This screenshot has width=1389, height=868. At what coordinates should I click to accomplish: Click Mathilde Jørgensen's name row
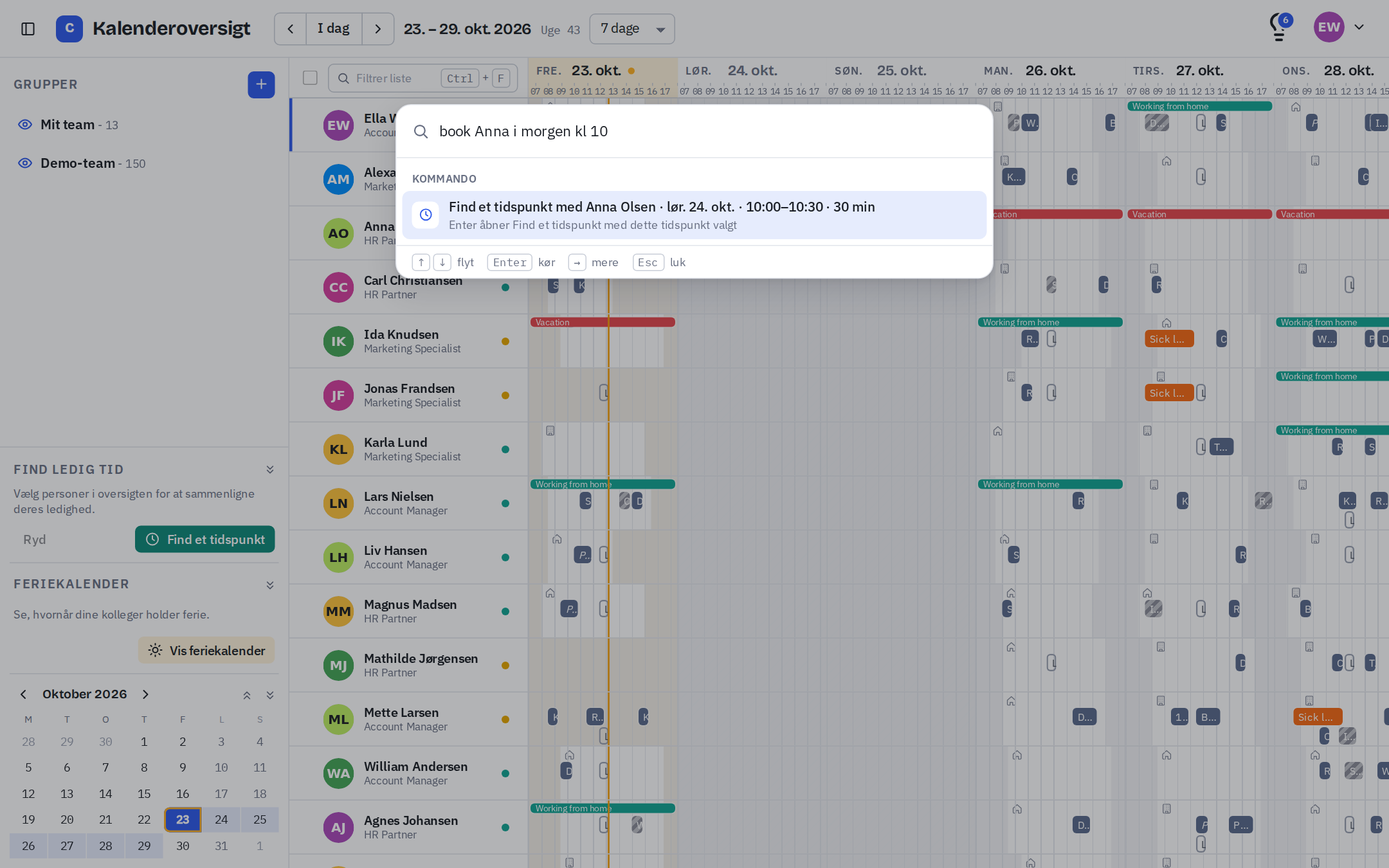pyautogui.click(x=408, y=665)
